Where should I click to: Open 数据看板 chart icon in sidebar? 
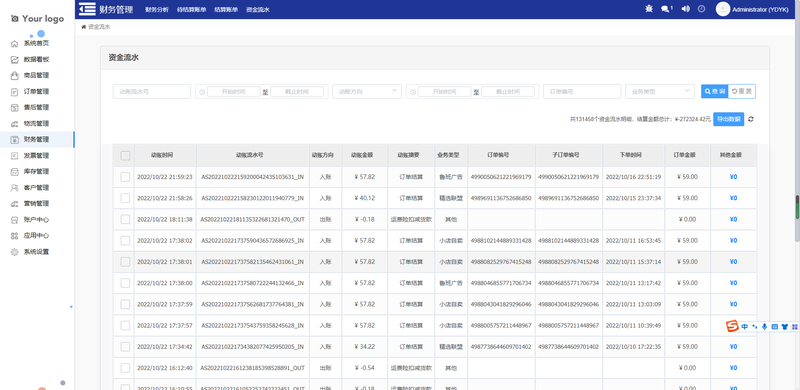[x=14, y=60]
